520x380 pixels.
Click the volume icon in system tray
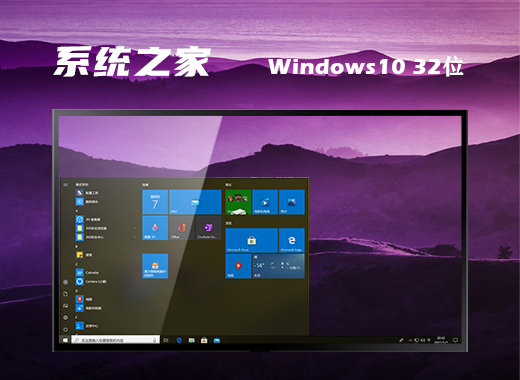[x=423, y=340]
